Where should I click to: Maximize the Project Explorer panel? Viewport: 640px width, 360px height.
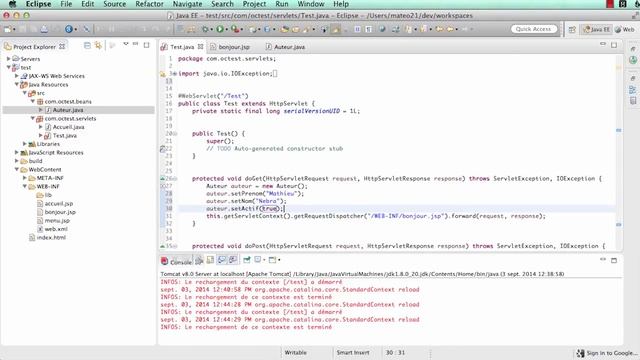[147, 45]
